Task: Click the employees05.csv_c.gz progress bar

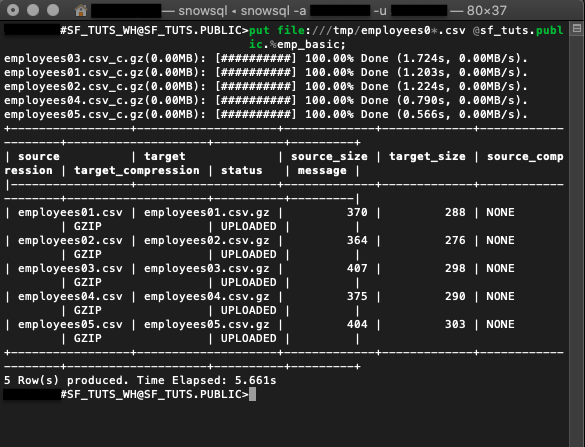Action: 256,115
